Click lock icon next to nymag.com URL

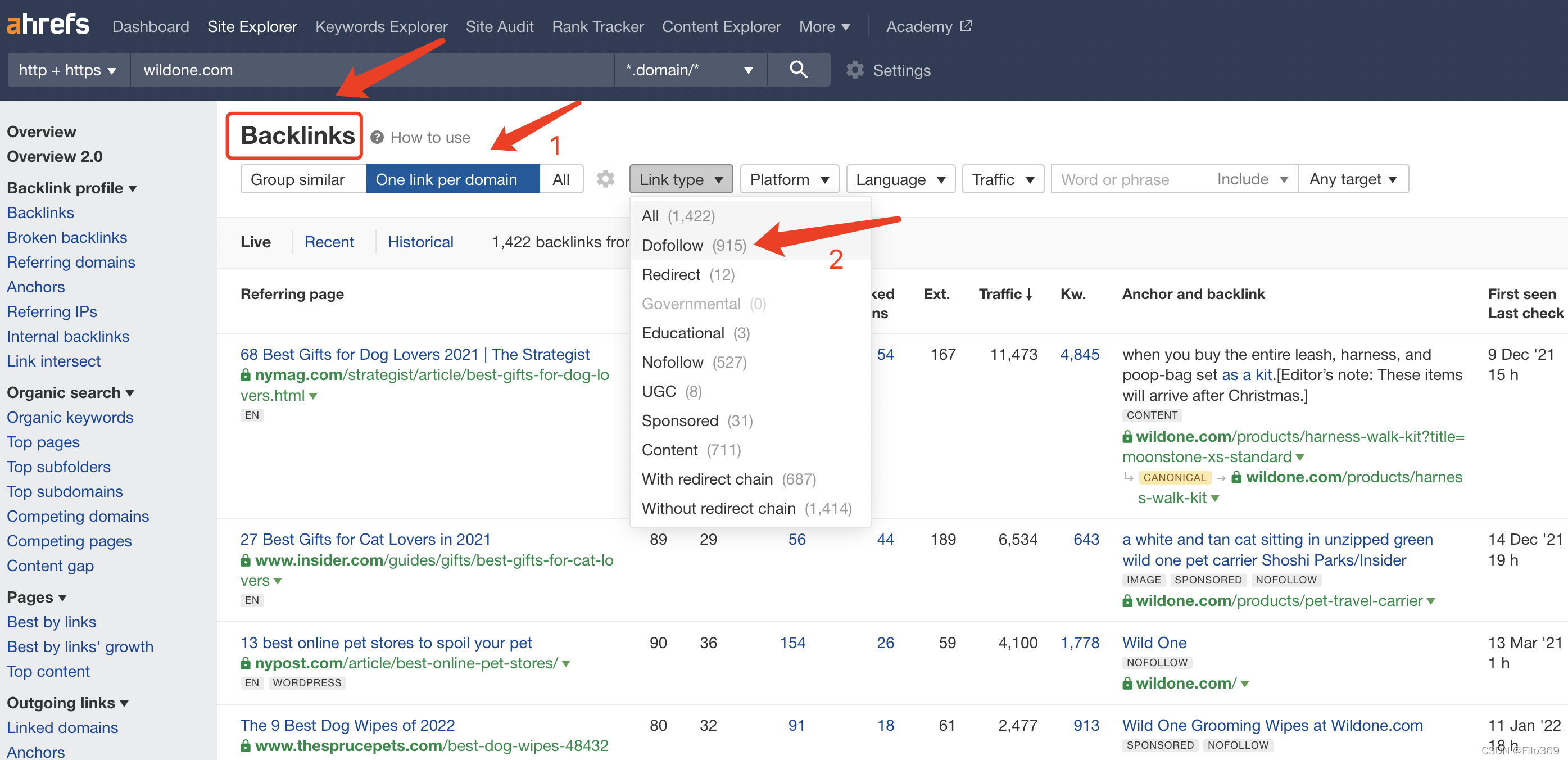tap(245, 375)
